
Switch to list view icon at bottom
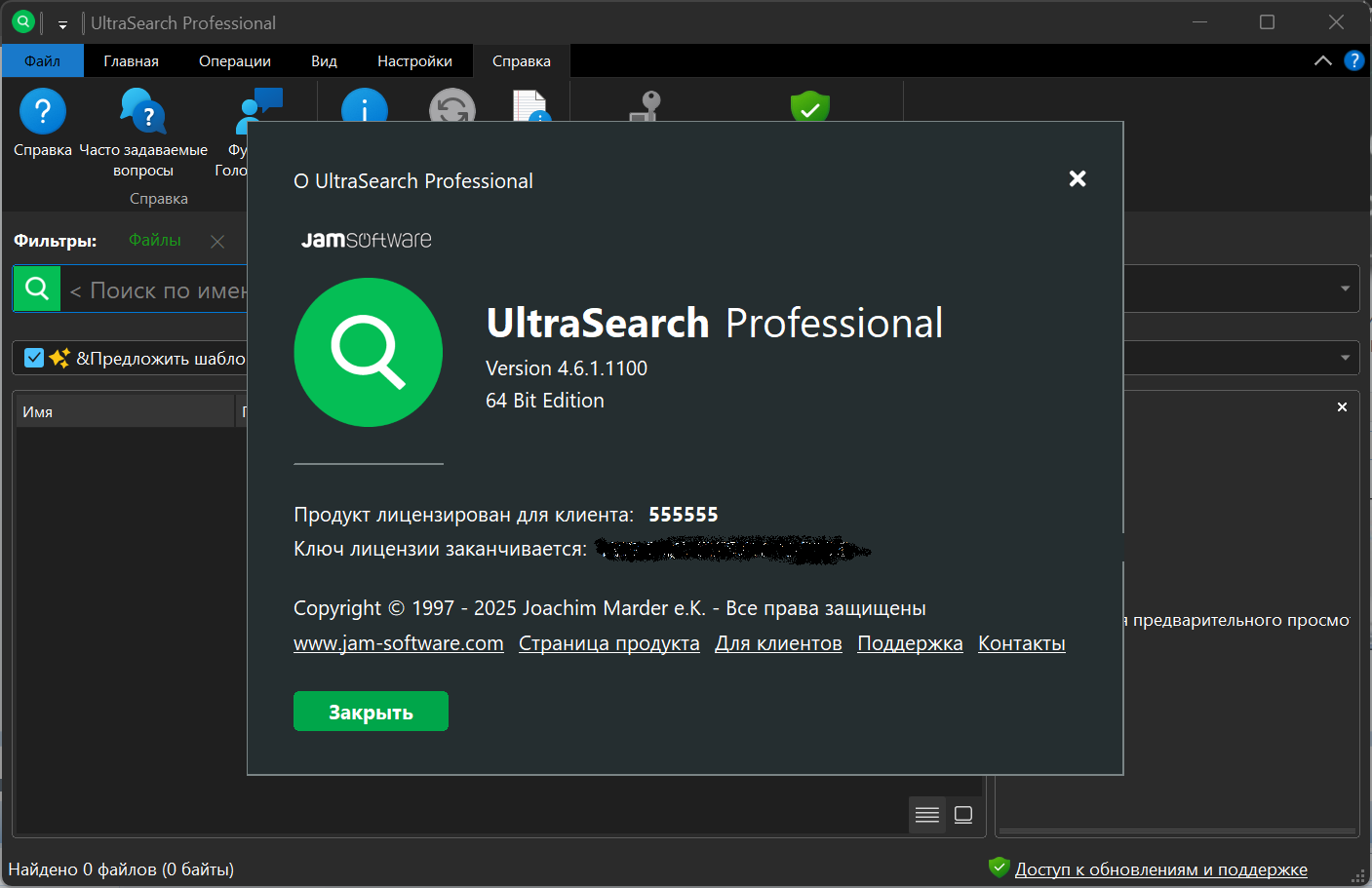click(927, 815)
